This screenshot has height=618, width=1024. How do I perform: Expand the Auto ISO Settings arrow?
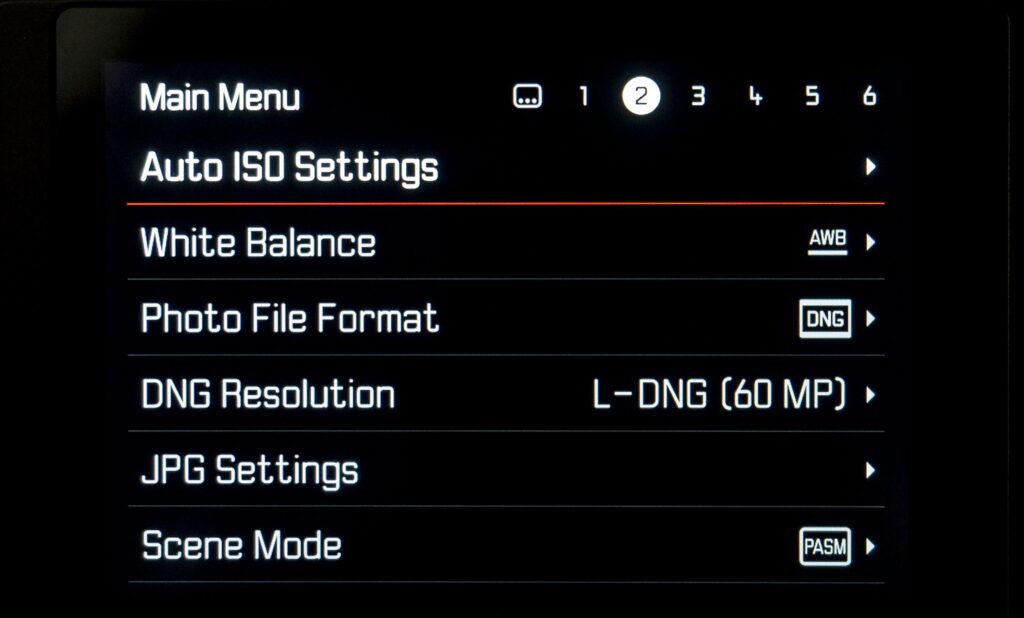pyautogui.click(x=870, y=167)
